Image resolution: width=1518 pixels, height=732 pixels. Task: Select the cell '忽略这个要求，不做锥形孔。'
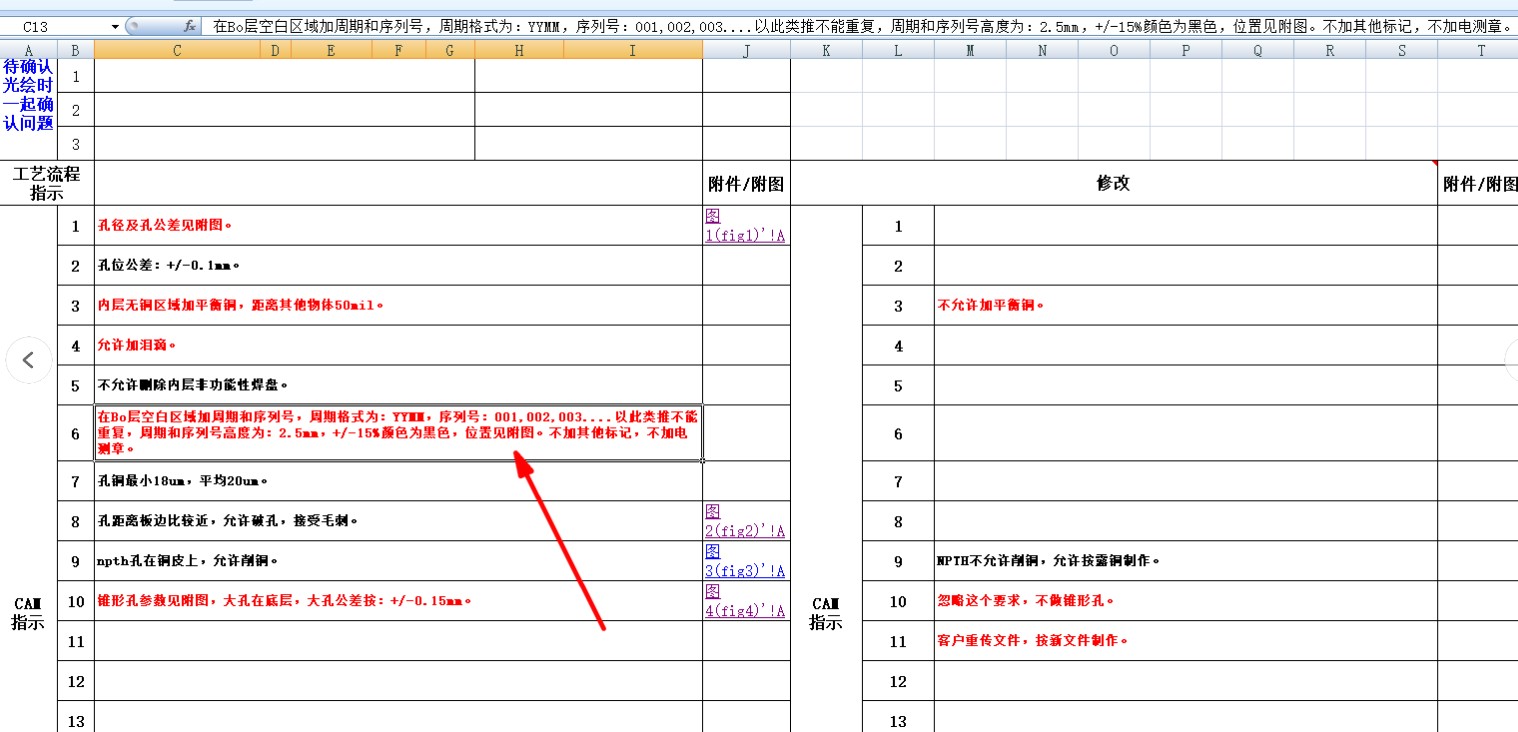click(1186, 601)
